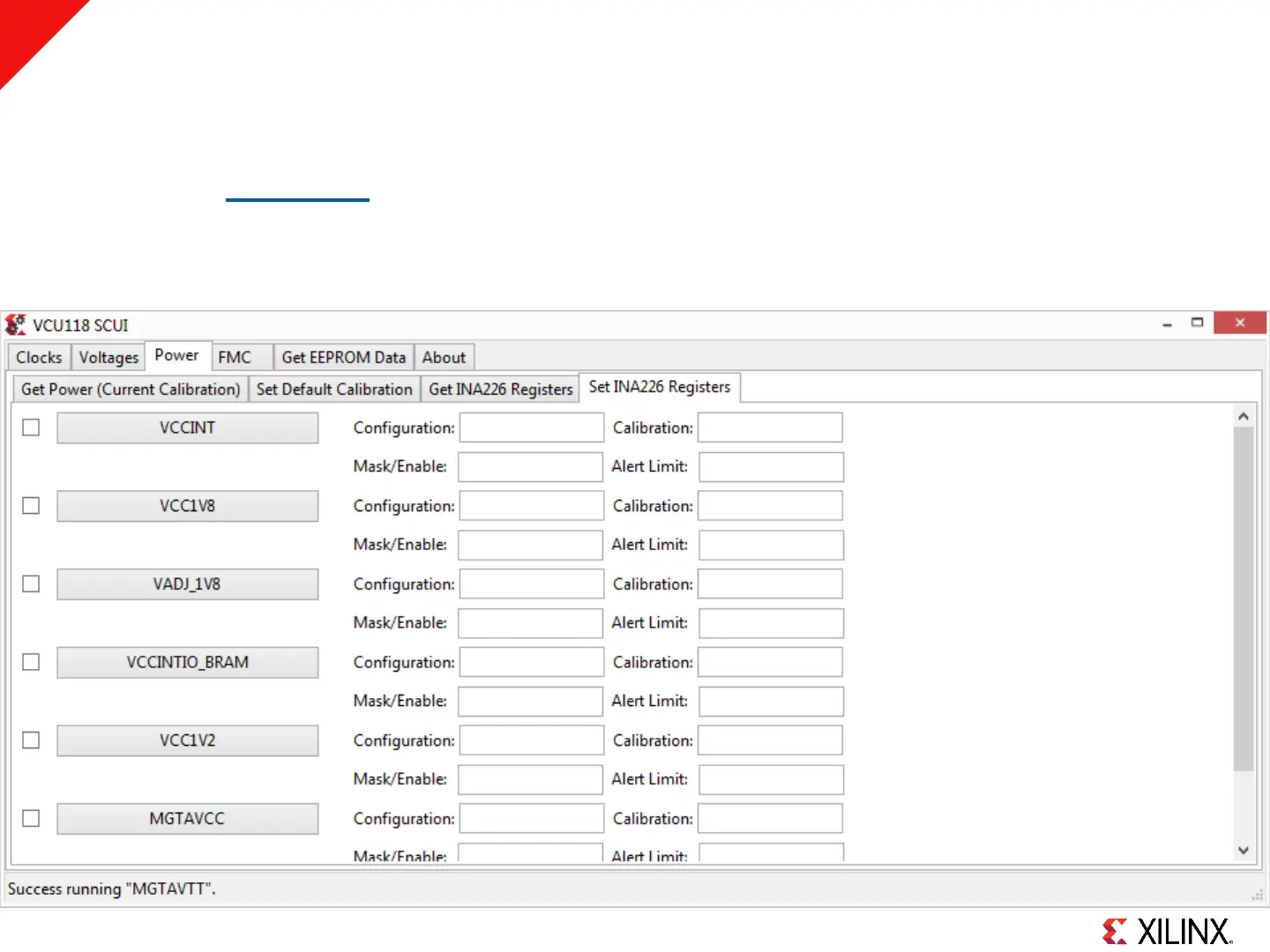1270x952 pixels.
Task: Click the VCU118 SCUI app icon
Action: click(x=16, y=324)
